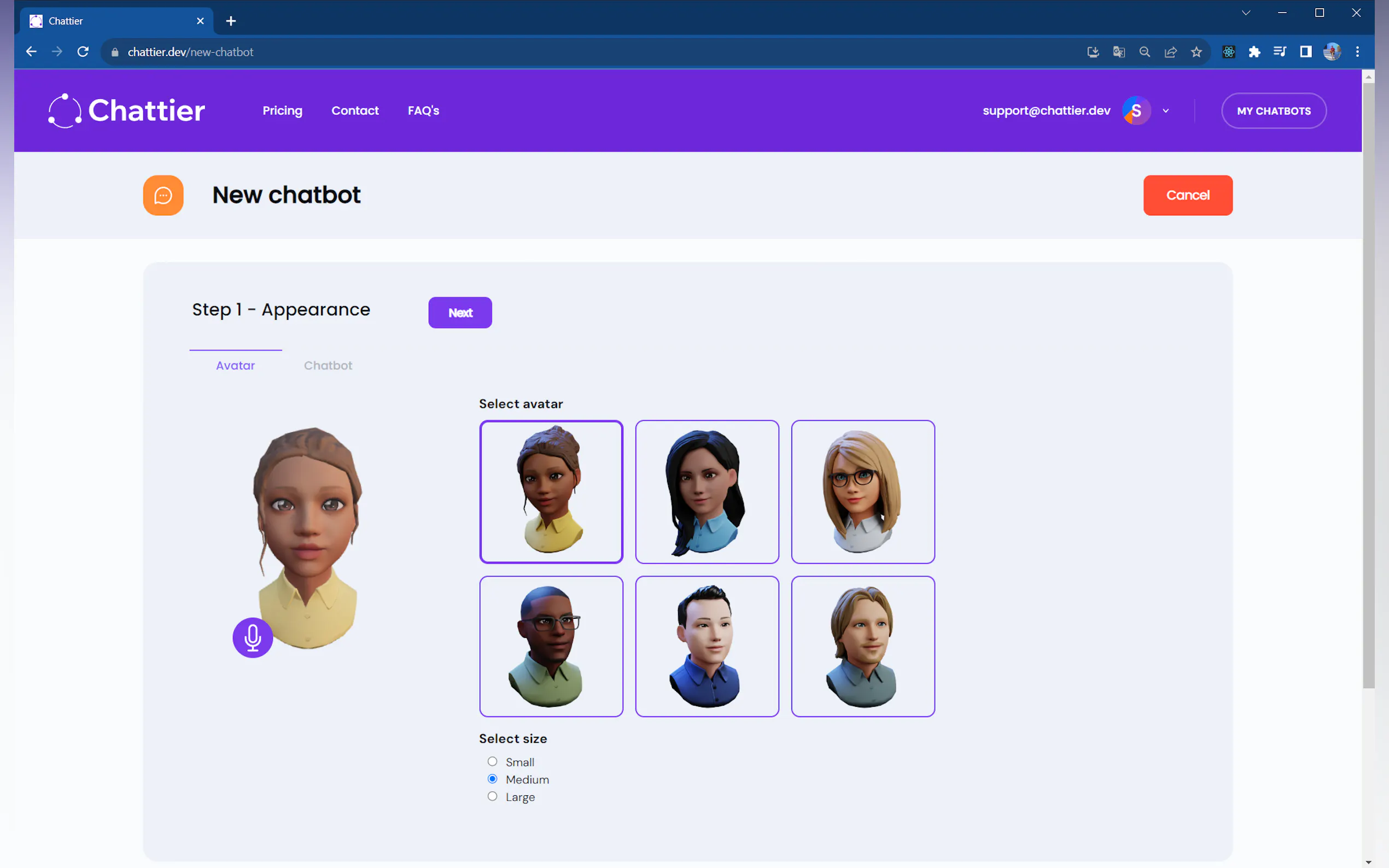This screenshot has height=868, width=1389.
Task: Click the purple microphone button
Action: click(x=253, y=637)
